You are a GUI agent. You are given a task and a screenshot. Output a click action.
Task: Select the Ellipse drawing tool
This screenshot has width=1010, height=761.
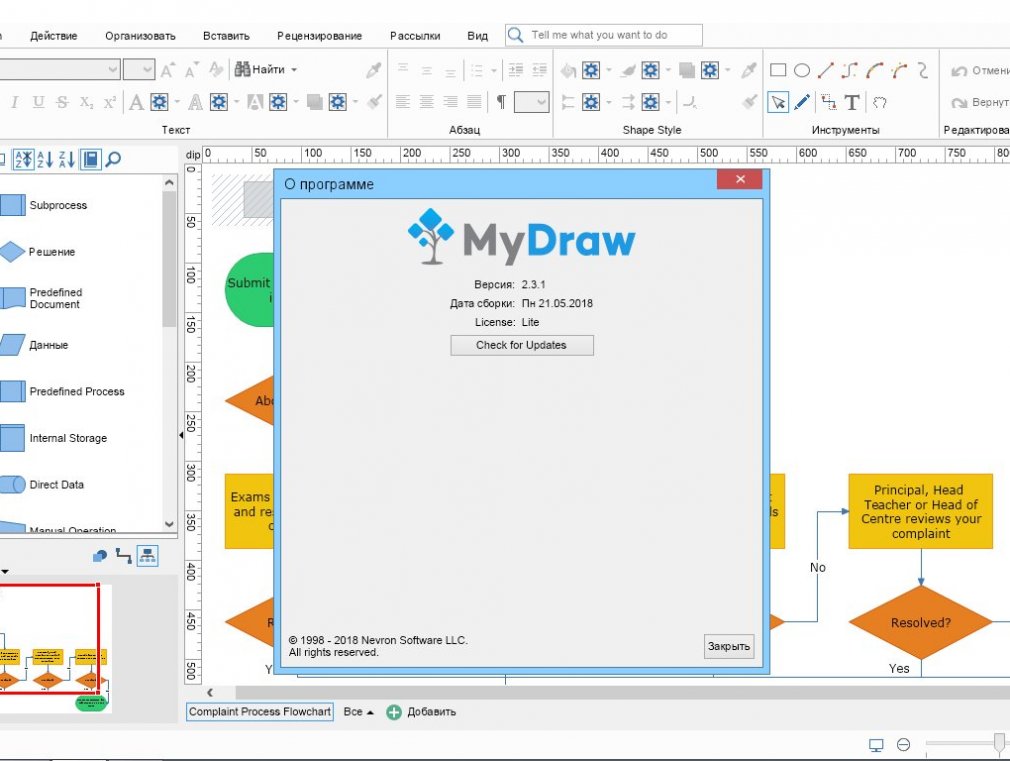click(802, 70)
